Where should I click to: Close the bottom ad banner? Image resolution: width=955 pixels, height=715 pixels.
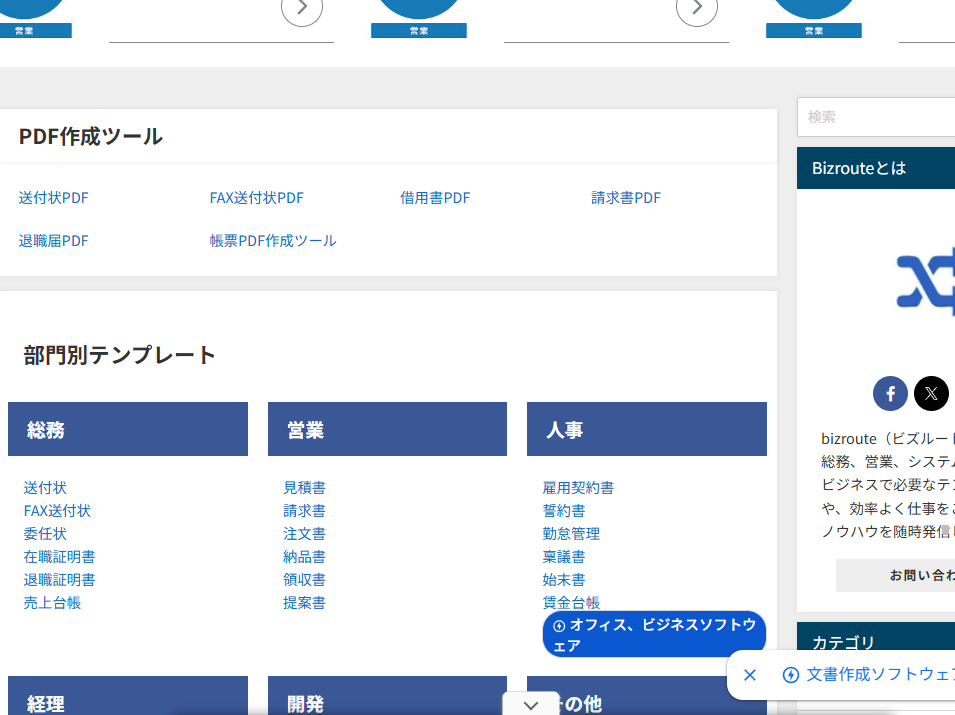point(750,675)
